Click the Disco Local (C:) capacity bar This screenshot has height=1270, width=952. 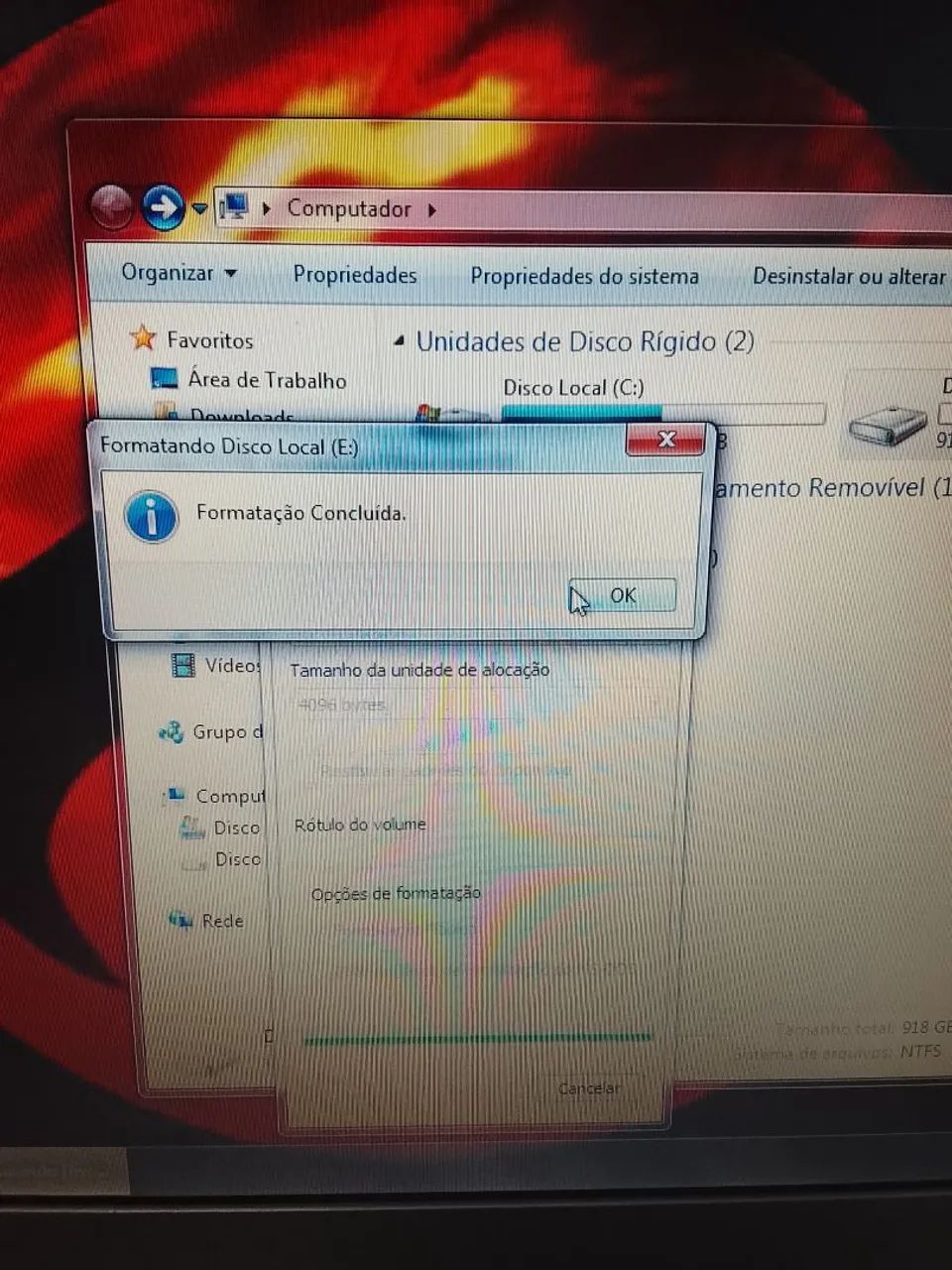pos(663,412)
